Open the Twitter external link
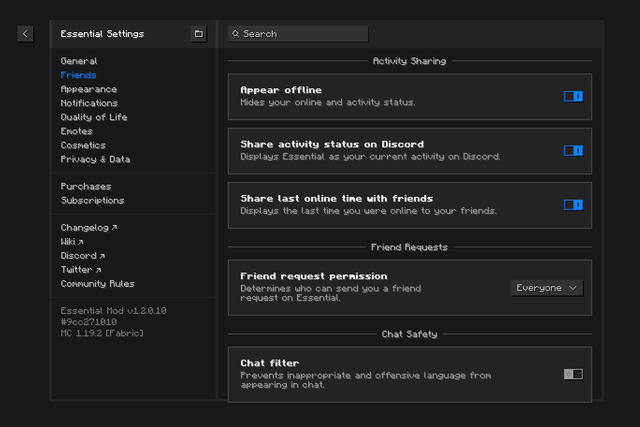Screen dimensions: 640x427 coord(81,270)
